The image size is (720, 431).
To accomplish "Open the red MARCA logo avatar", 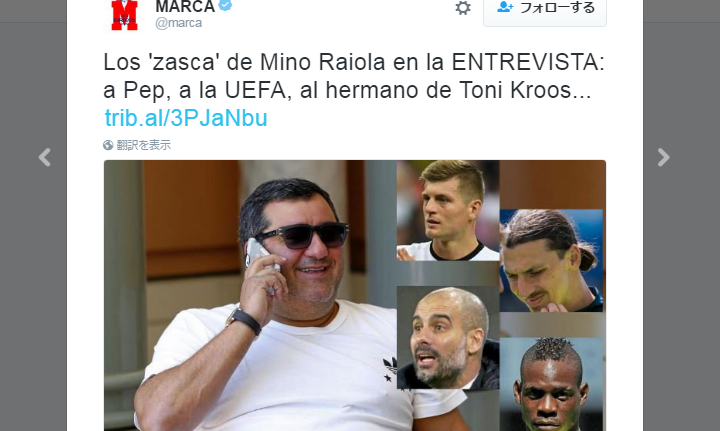I will point(124,15).
